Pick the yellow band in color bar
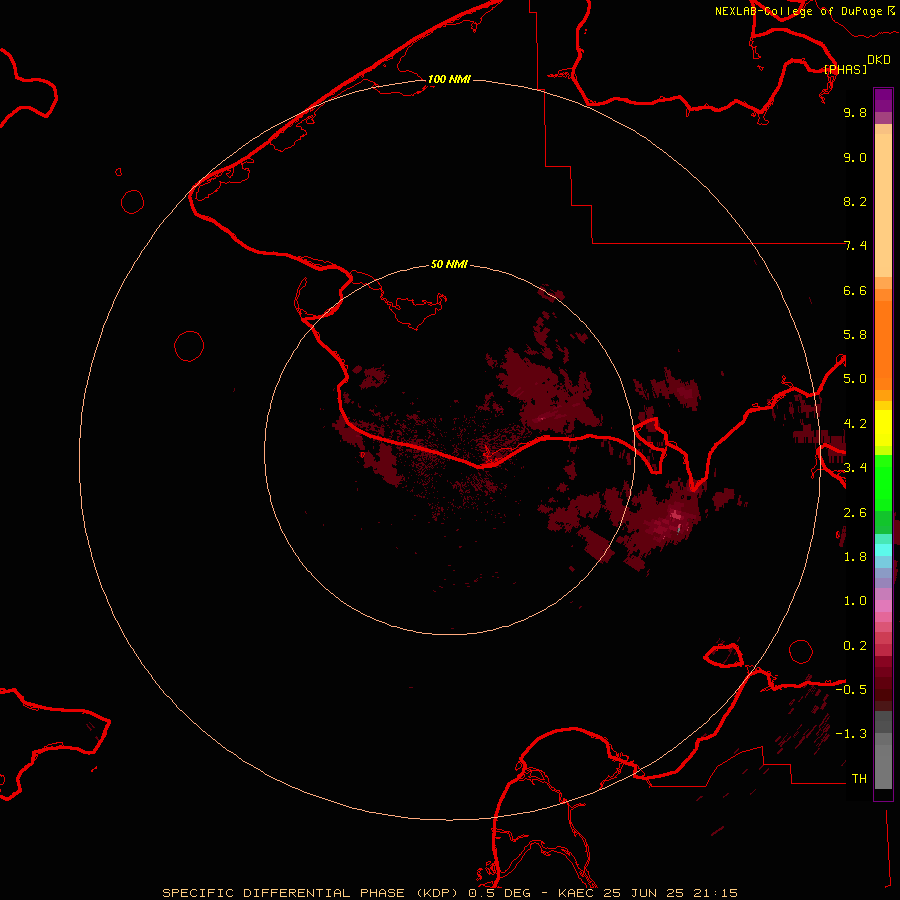 (883, 428)
